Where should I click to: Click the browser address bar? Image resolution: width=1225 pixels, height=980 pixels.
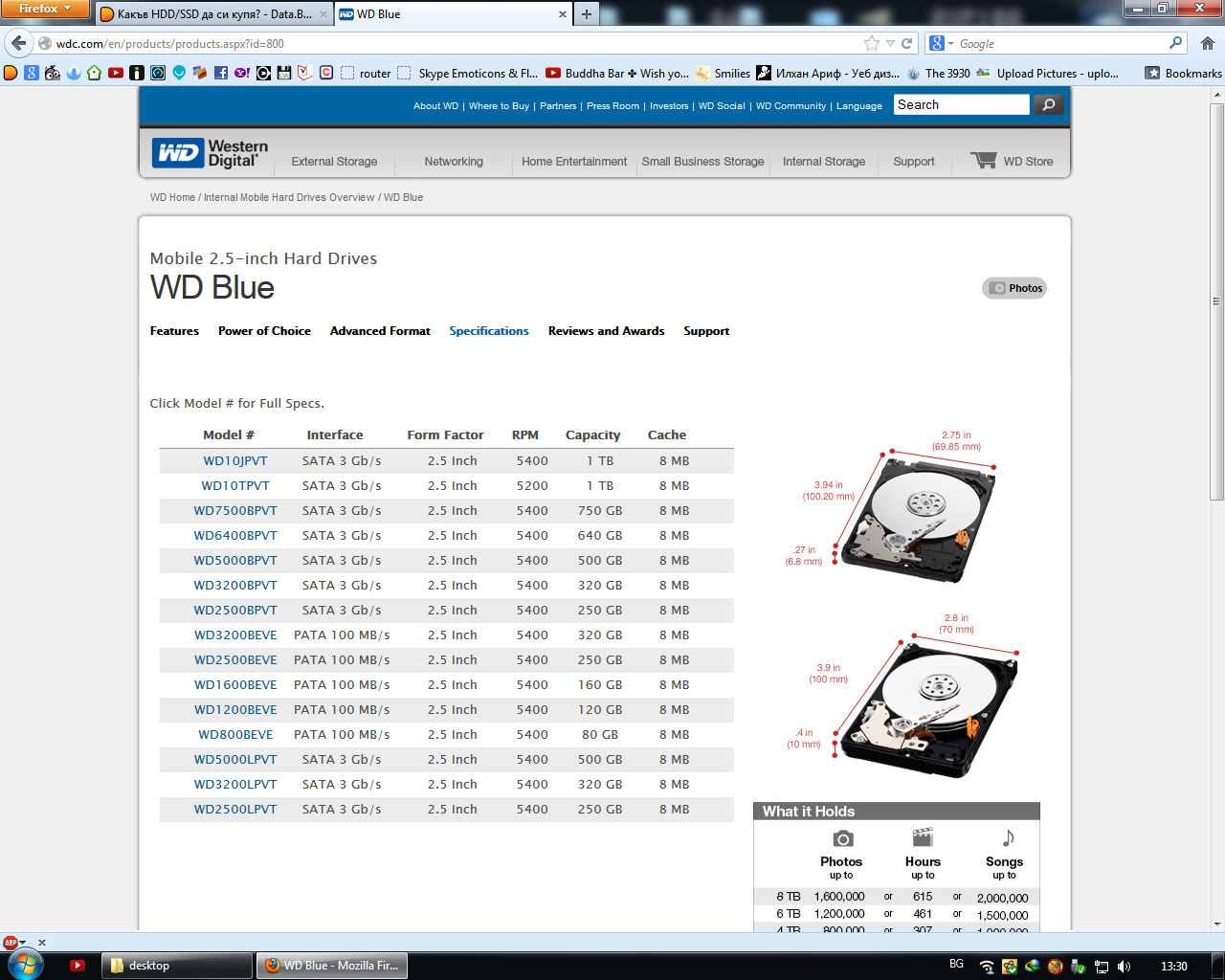(459, 43)
